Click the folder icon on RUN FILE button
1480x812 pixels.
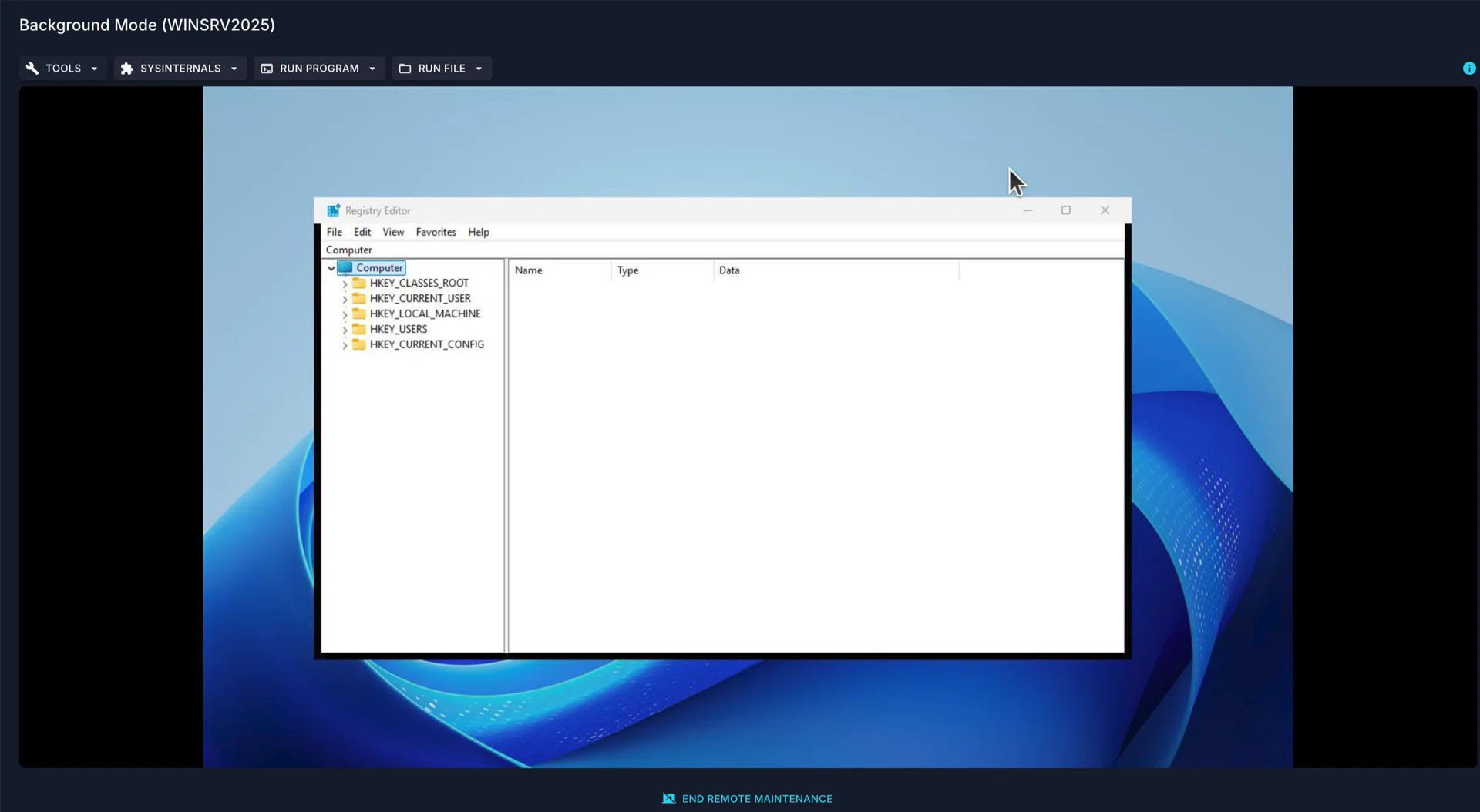pyautogui.click(x=405, y=69)
